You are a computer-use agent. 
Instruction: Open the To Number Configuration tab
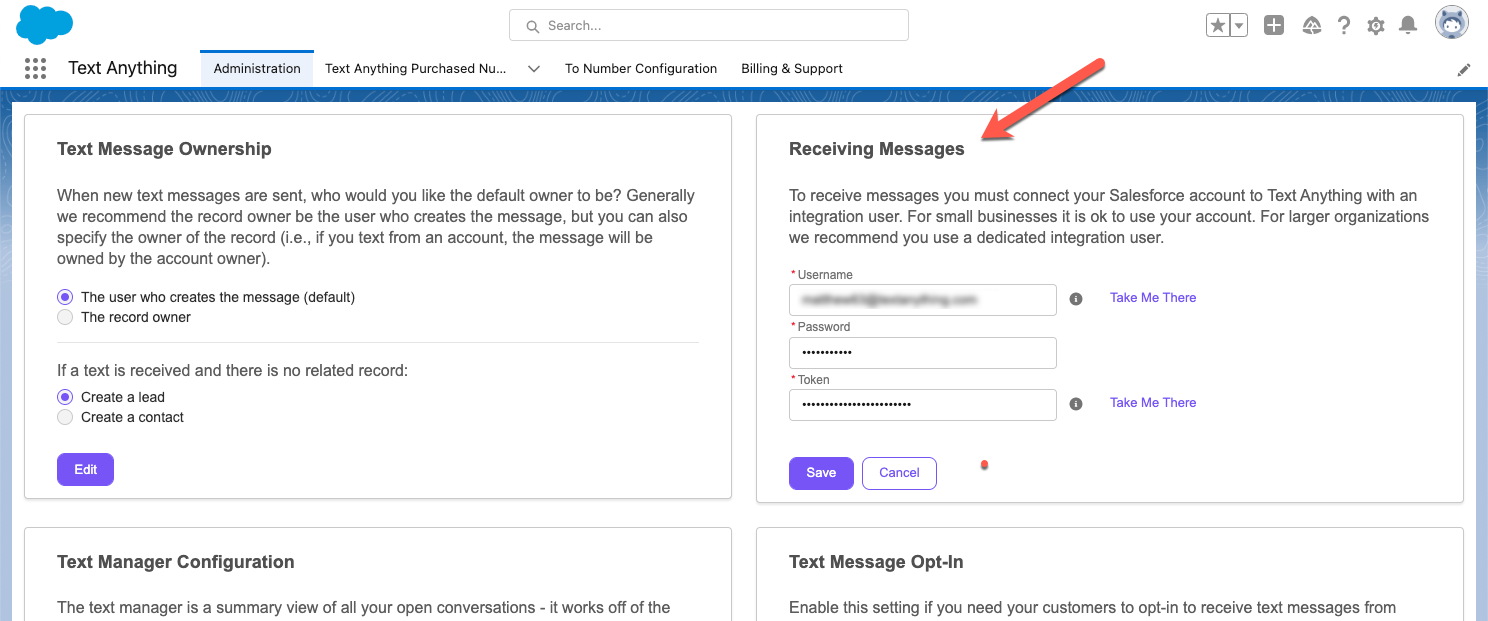(x=641, y=68)
